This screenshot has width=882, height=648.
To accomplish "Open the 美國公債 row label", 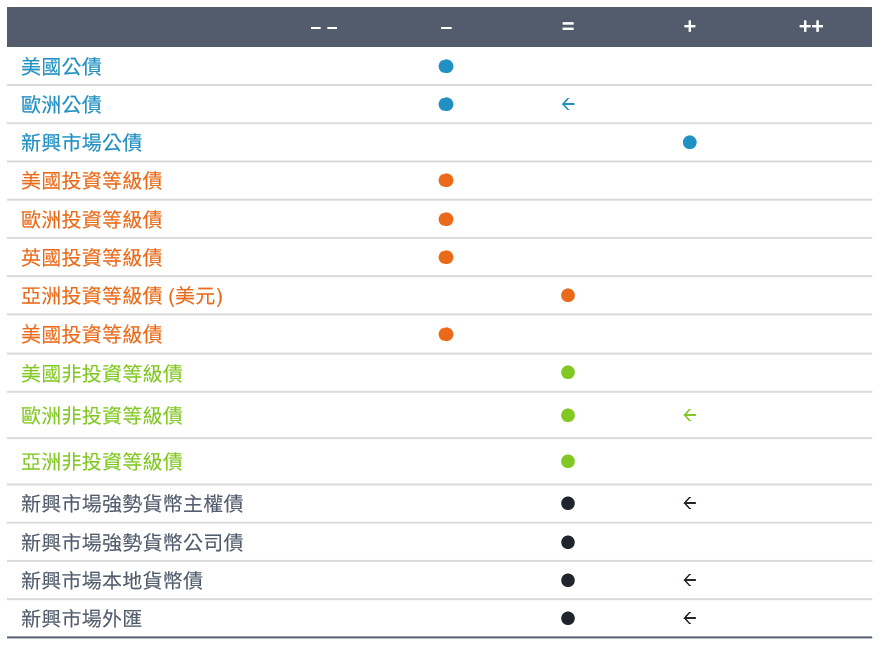I will tap(61, 67).
